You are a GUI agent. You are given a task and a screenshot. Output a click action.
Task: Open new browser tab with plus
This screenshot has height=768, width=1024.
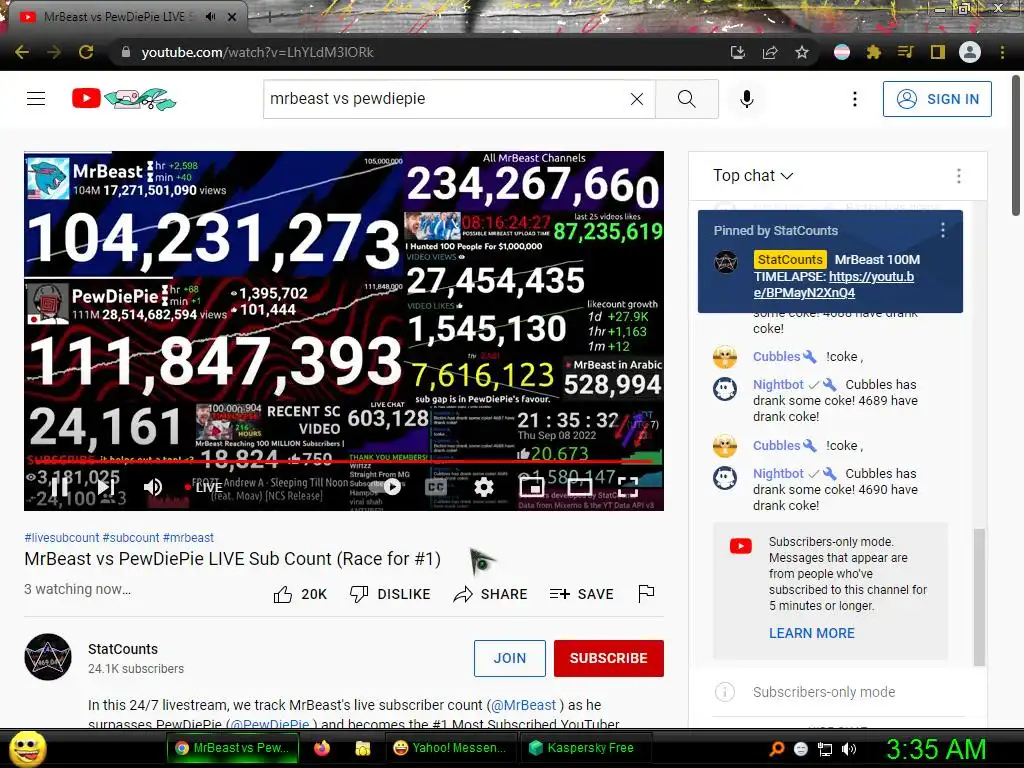pyautogui.click(x=269, y=18)
